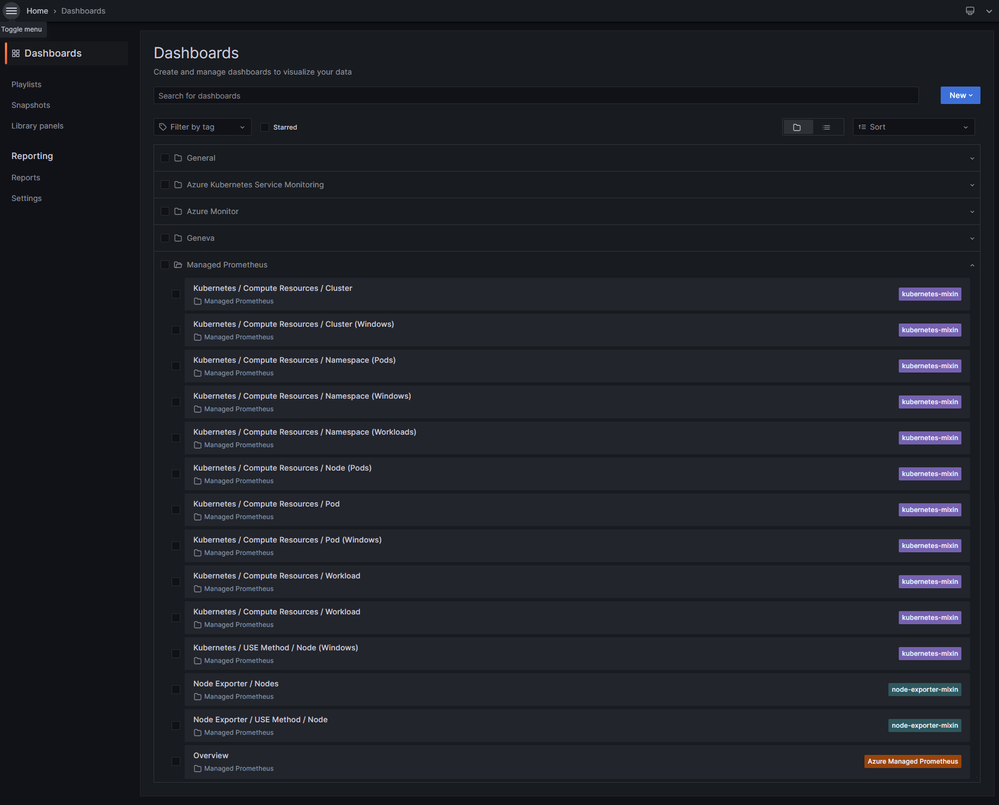
Task: Focus the Search for dashboards field
Action: coord(535,96)
